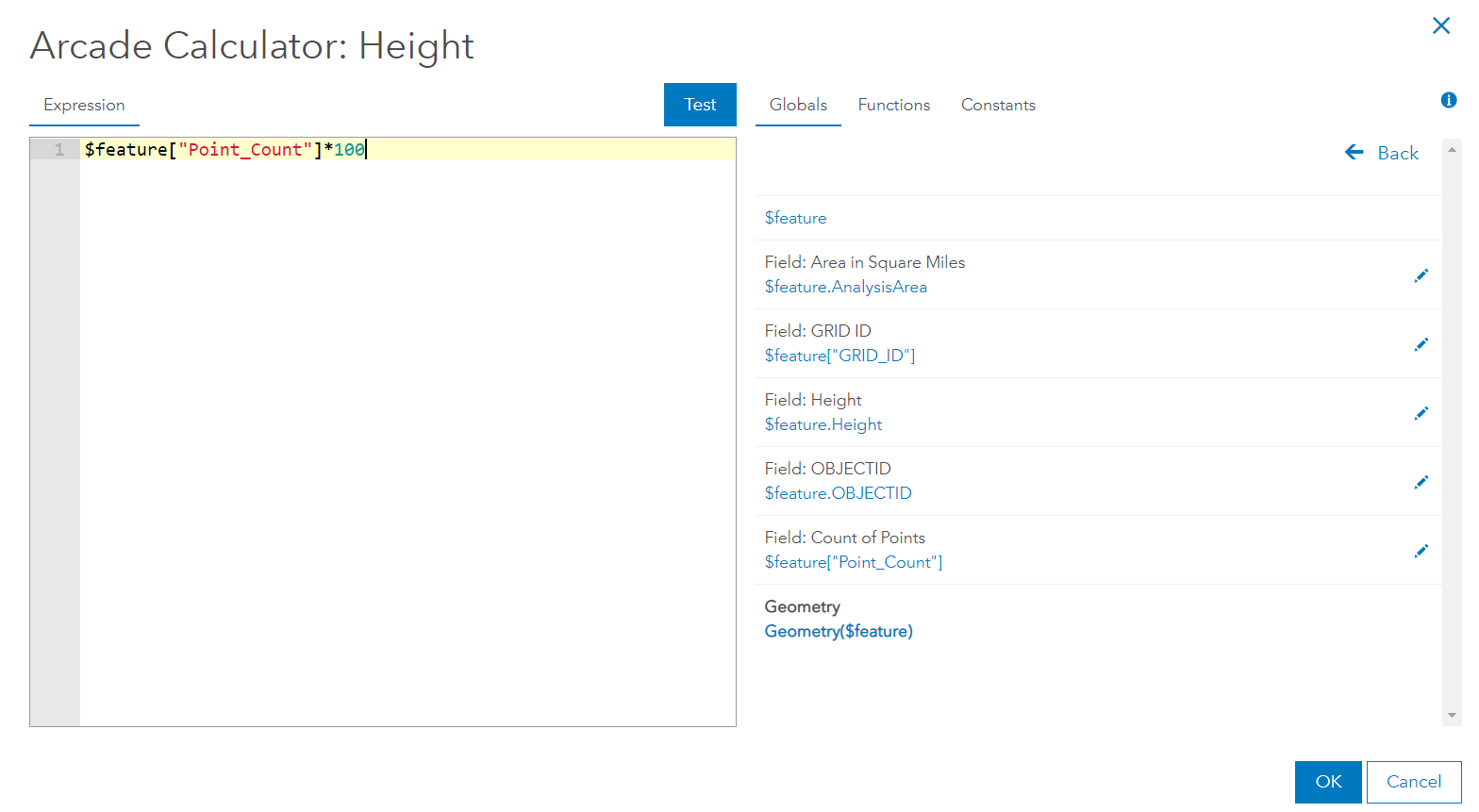
Task: Close the Arcade Calculator dialog
Action: [x=1441, y=25]
